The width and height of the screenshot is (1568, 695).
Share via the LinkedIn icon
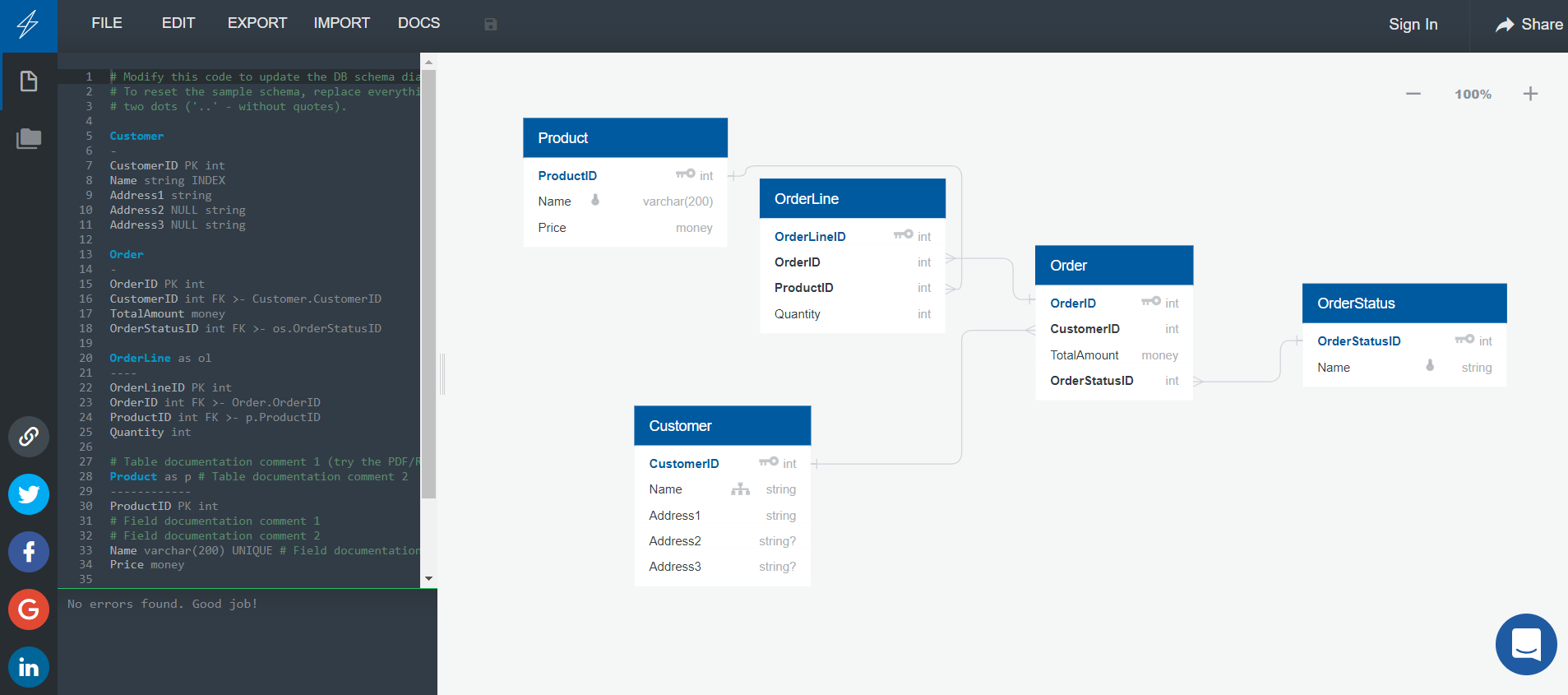[x=29, y=667]
